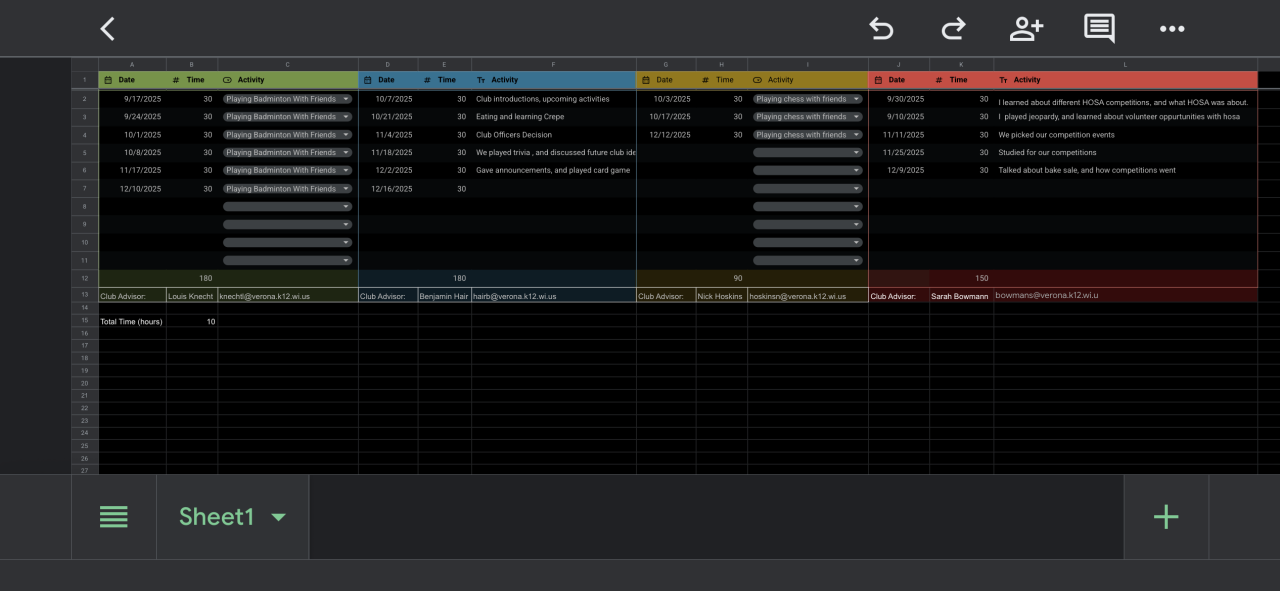Add a new sheet with plus icon

[x=1166, y=517]
